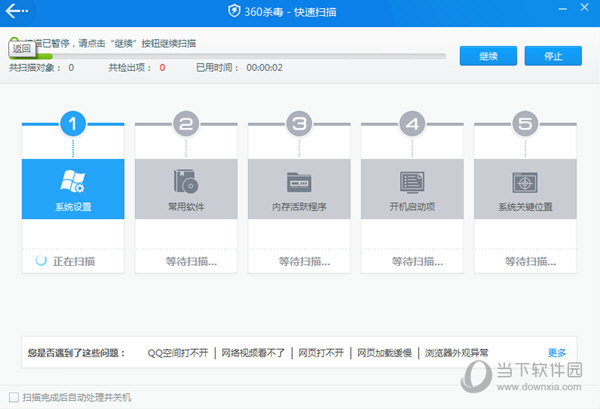Enable auto shutdown after scan checkbox
Screen dimensions: 600x409
coord(14,397)
